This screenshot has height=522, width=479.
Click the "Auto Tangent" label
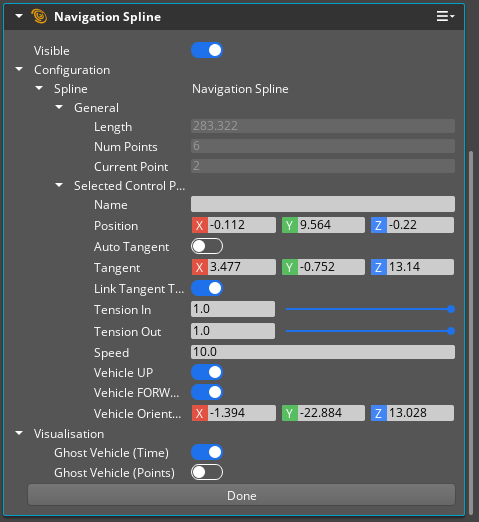tap(131, 247)
